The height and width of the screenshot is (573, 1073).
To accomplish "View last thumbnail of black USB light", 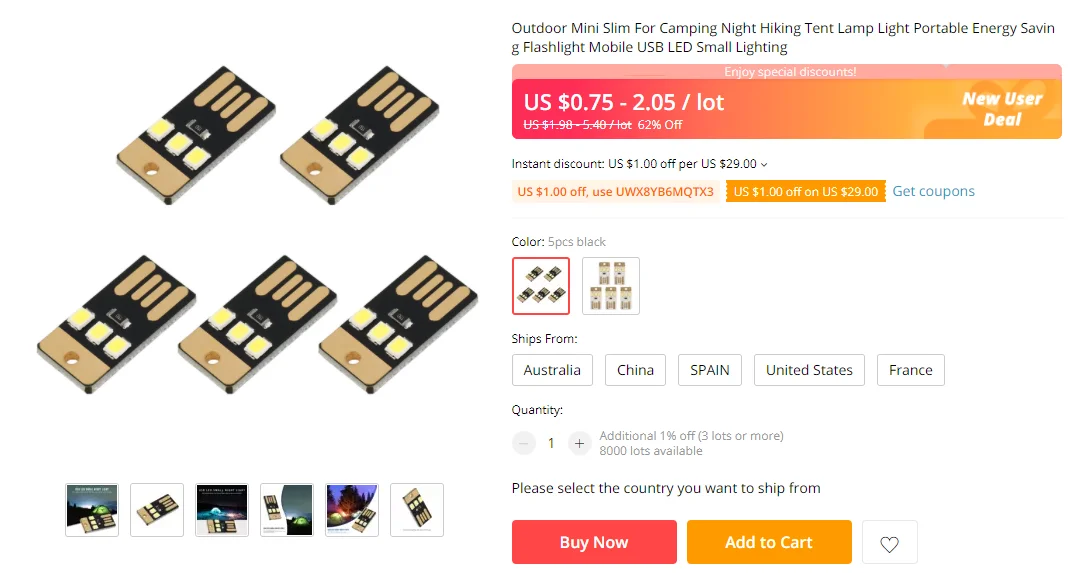I will (417, 510).
